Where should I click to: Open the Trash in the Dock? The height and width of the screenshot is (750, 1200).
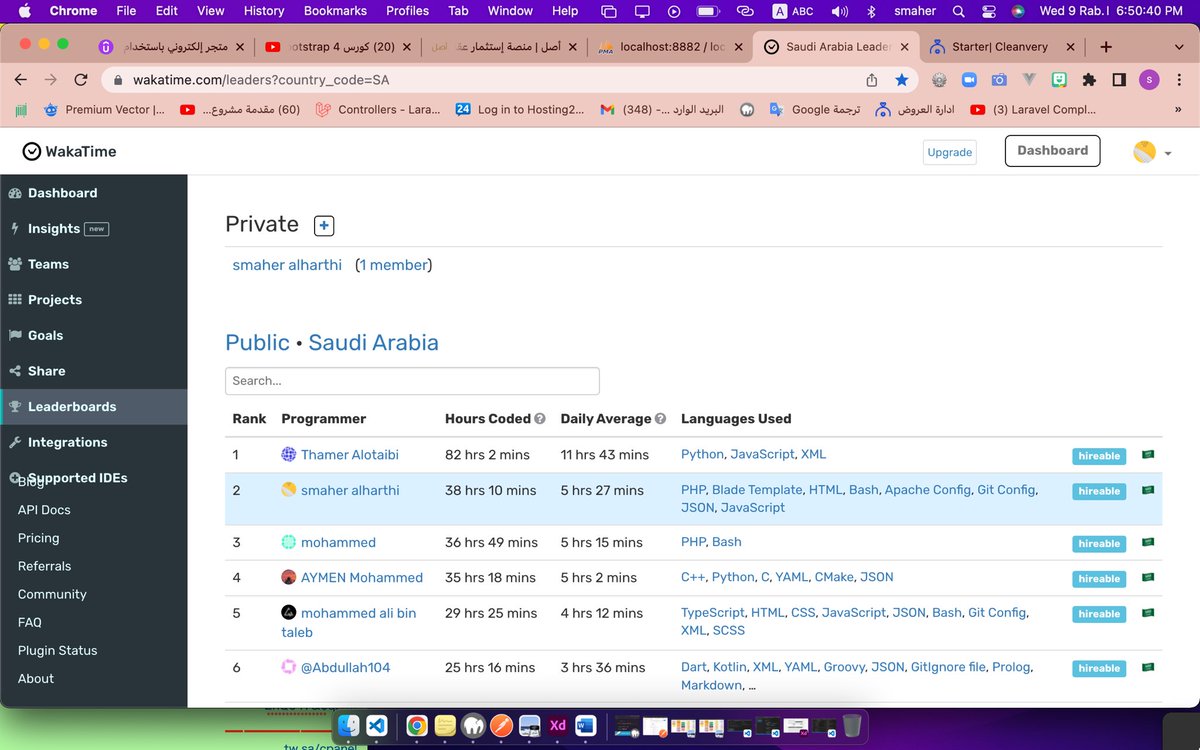click(x=851, y=725)
